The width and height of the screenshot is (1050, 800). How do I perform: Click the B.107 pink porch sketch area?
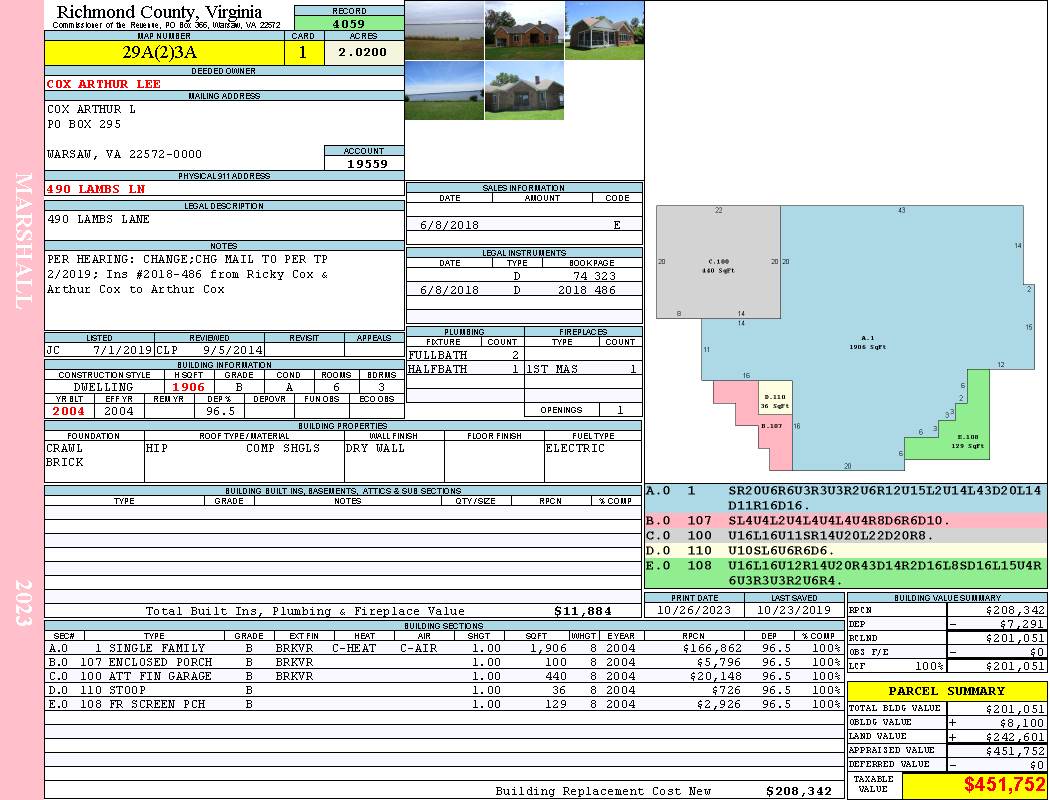tap(771, 426)
